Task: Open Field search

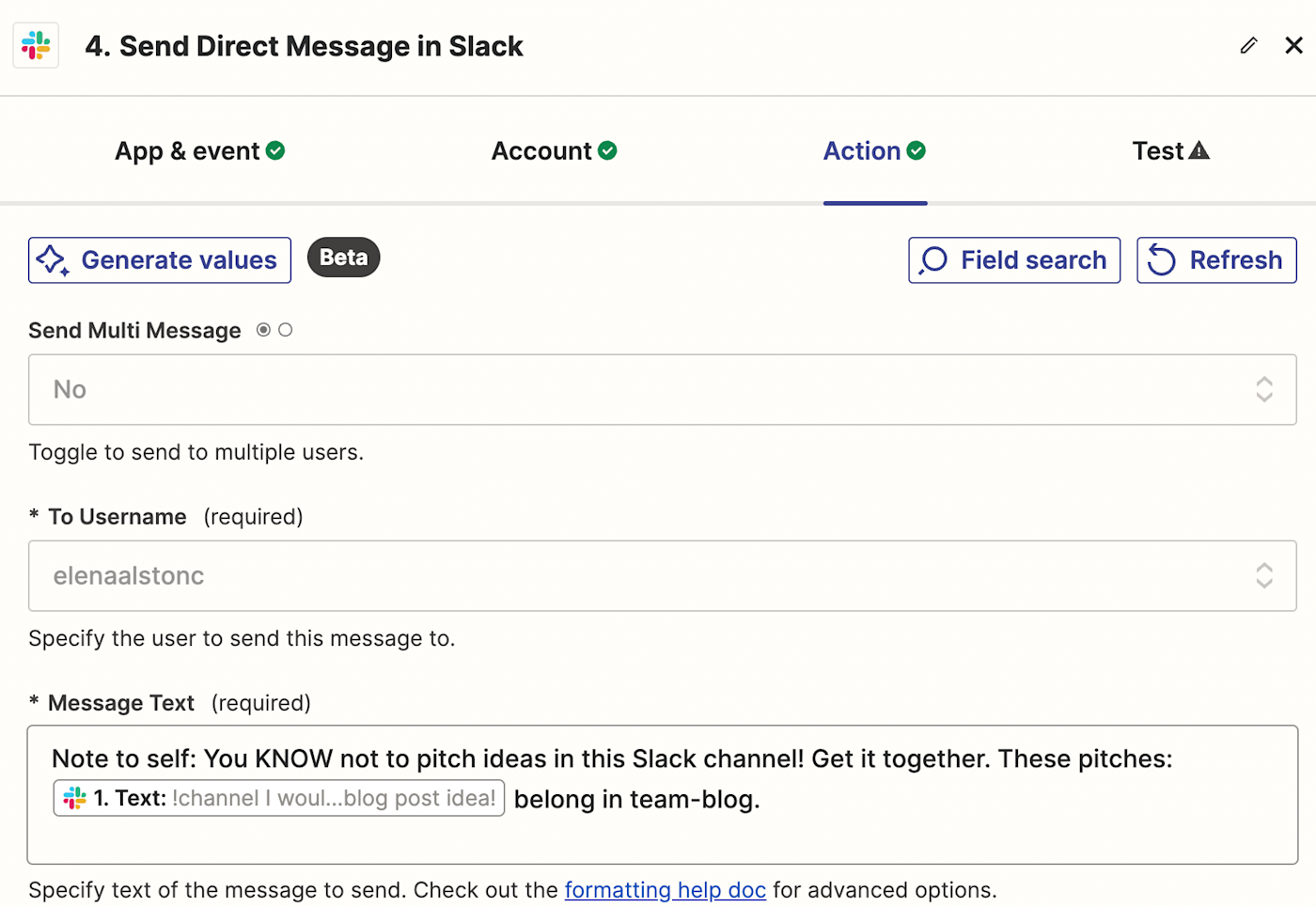Action: tap(1014, 260)
